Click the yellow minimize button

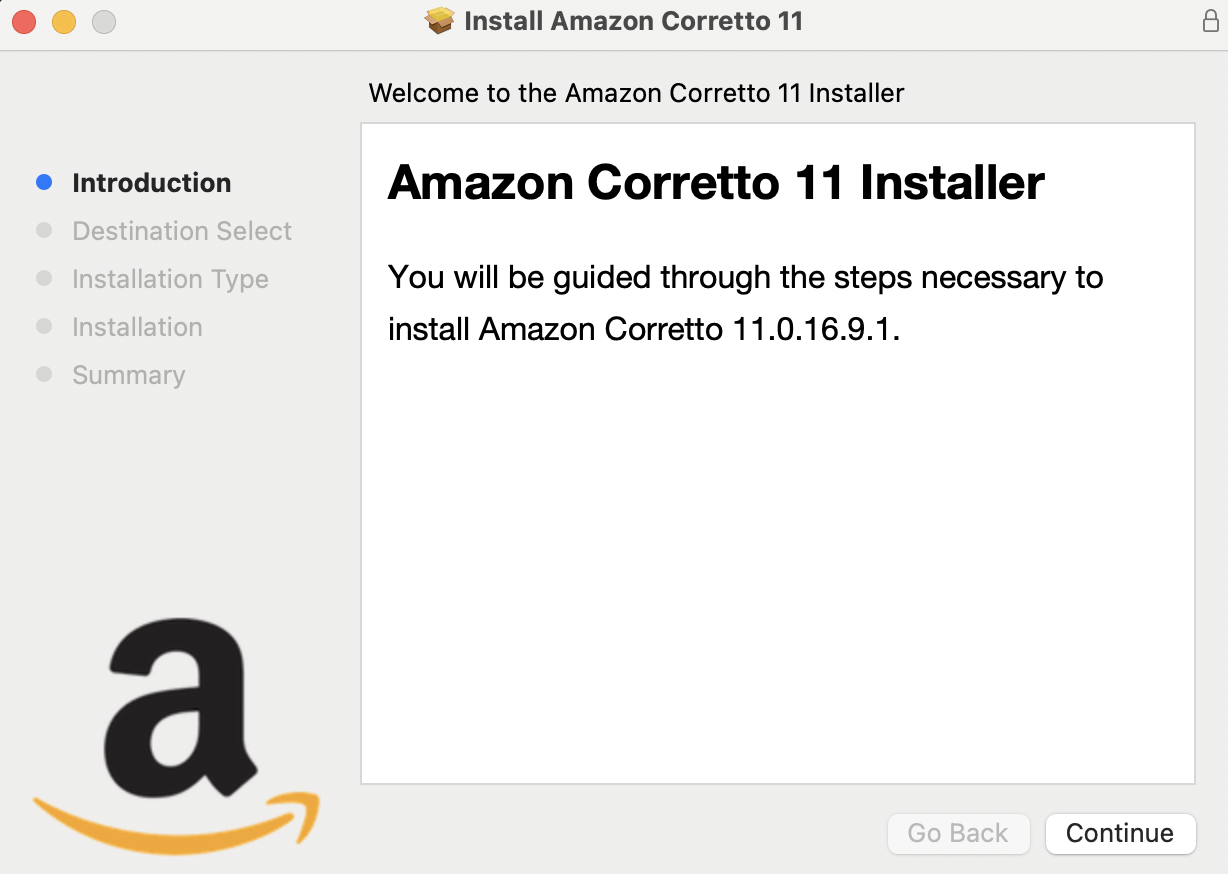pos(63,21)
